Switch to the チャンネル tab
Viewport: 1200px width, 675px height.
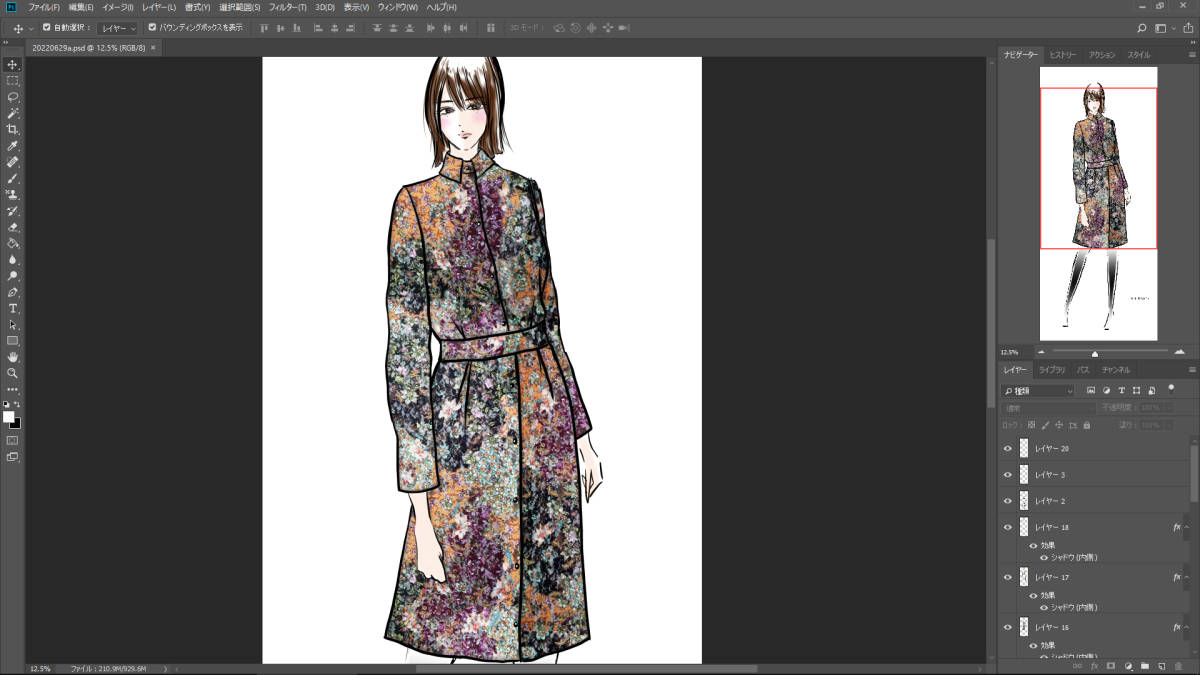point(1116,370)
